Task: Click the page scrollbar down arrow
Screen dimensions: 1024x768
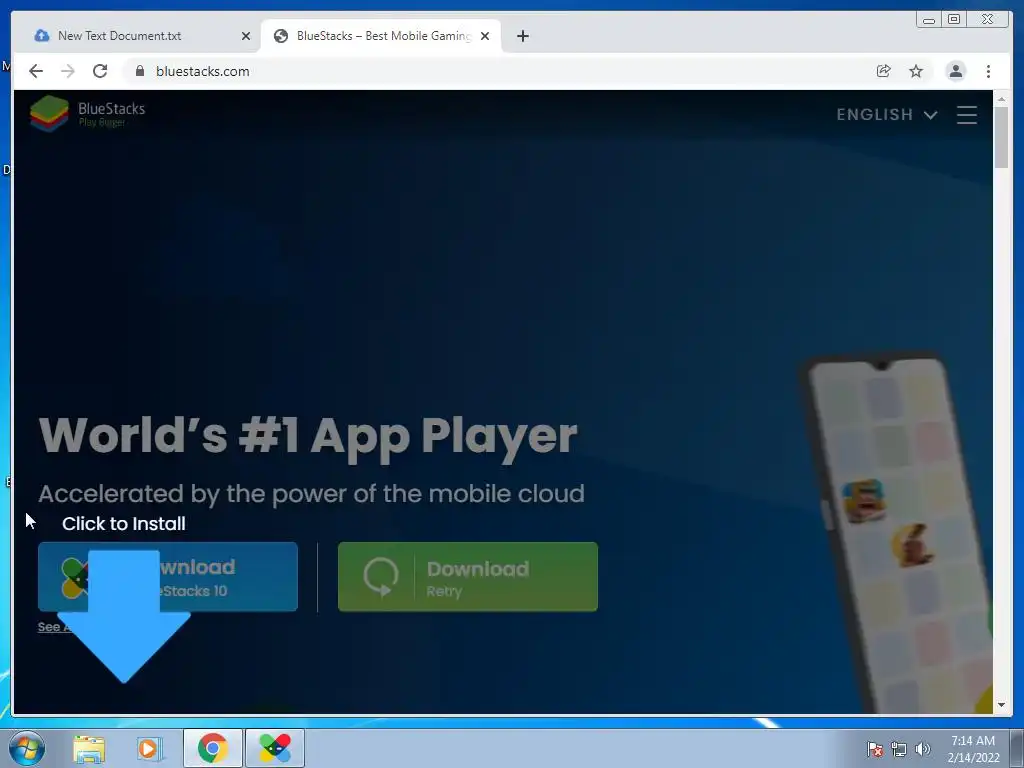Action: coord(1001,705)
